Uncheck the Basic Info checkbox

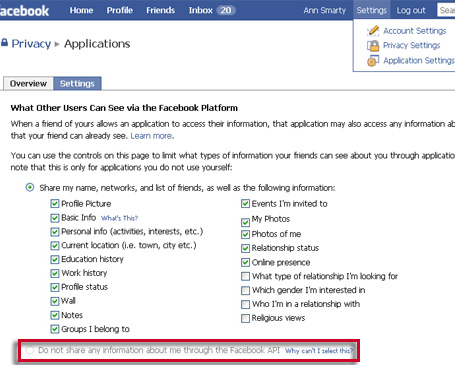coord(55,218)
